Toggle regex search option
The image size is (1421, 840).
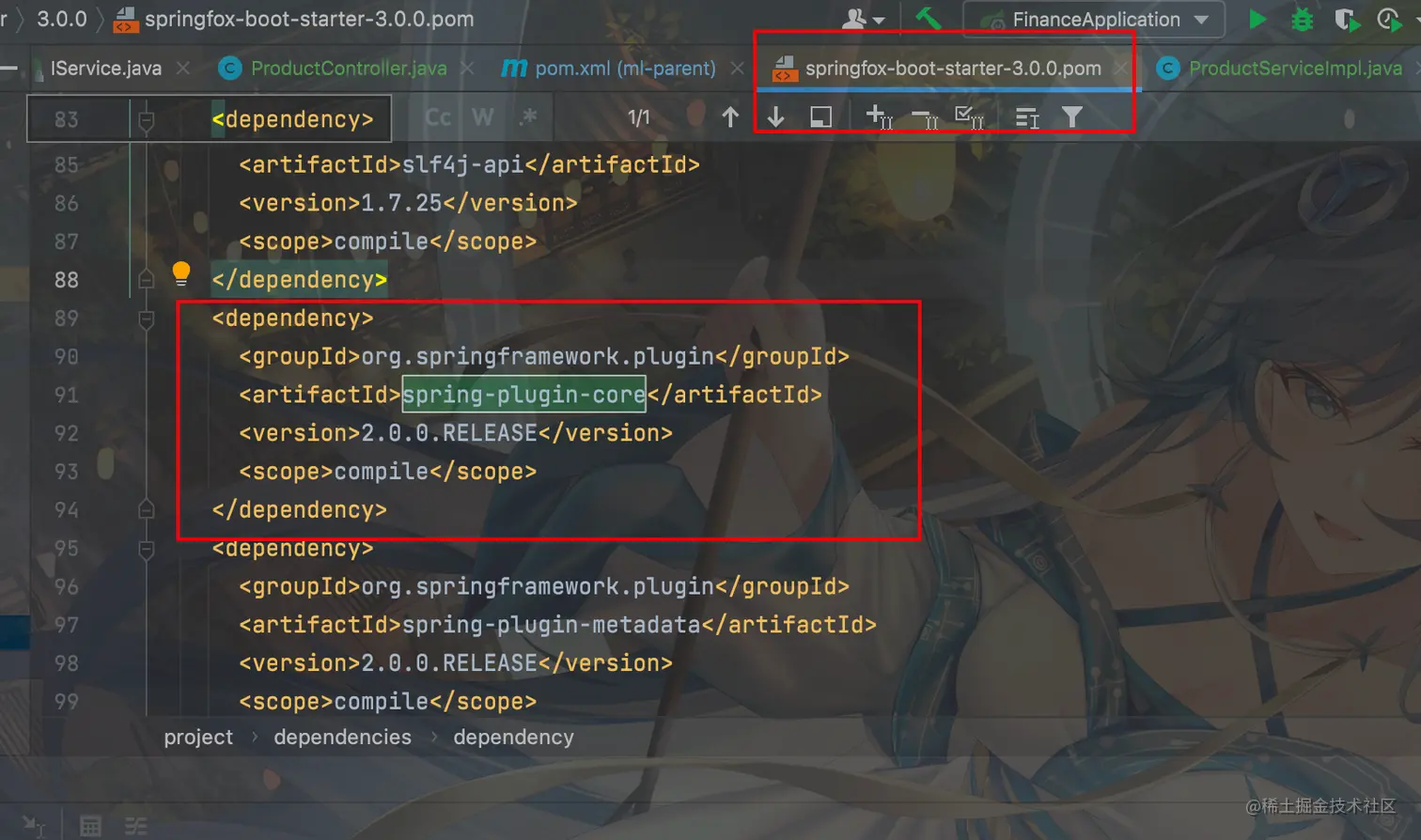click(528, 117)
